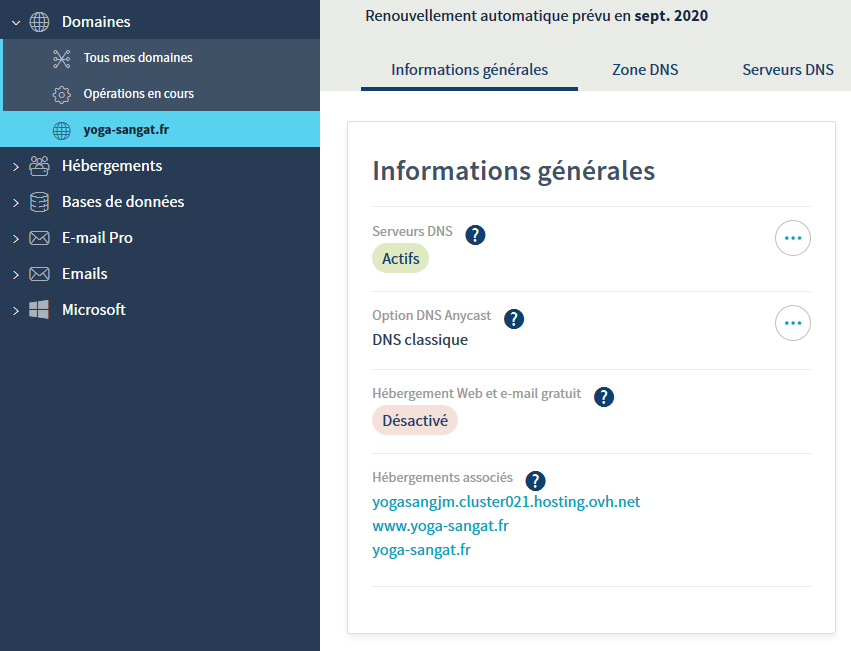Image resolution: width=851 pixels, height=651 pixels.
Task: Click the help icon beside Serveurs DNS
Action: (x=476, y=235)
